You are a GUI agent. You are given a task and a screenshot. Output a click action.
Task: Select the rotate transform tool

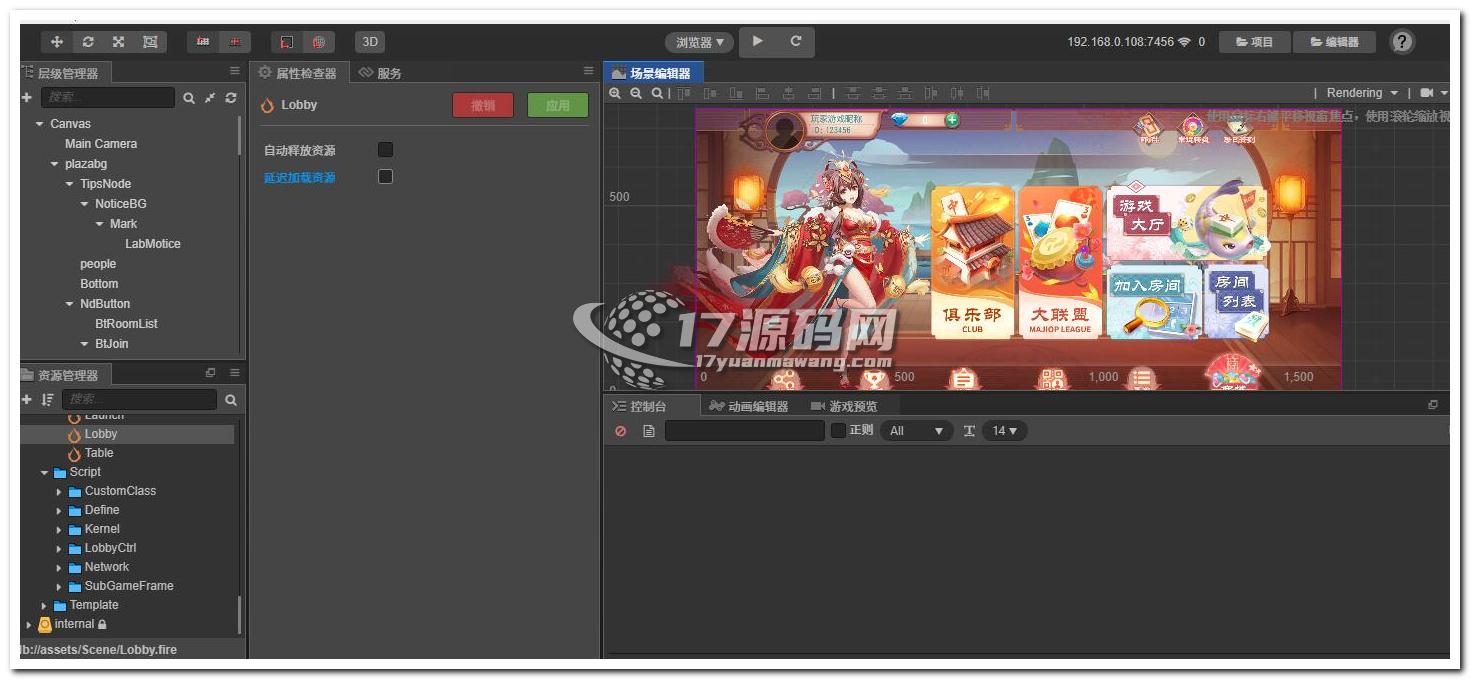[88, 42]
